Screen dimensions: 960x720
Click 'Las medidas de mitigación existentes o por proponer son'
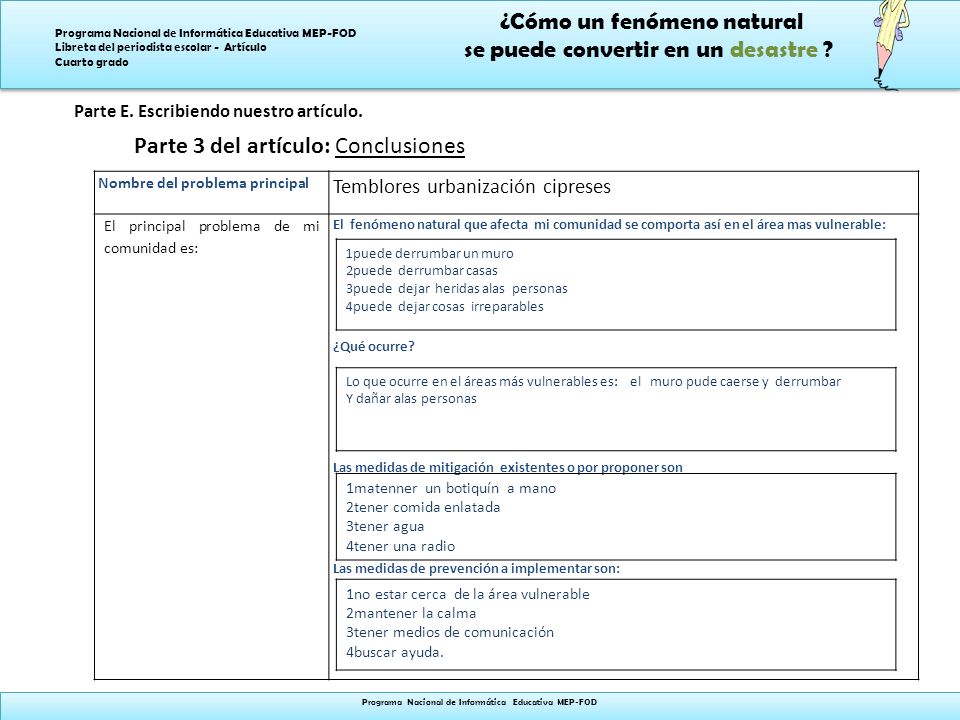(x=508, y=467)
